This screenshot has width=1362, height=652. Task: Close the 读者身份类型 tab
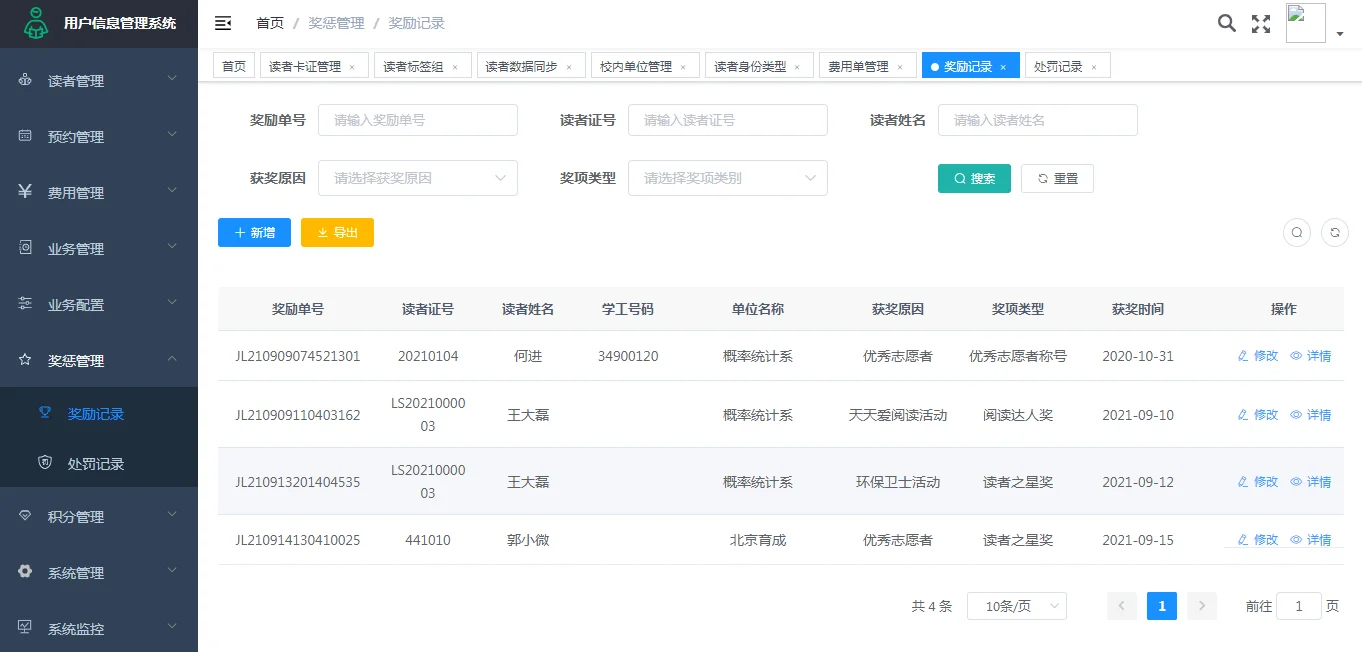point(797,67)
